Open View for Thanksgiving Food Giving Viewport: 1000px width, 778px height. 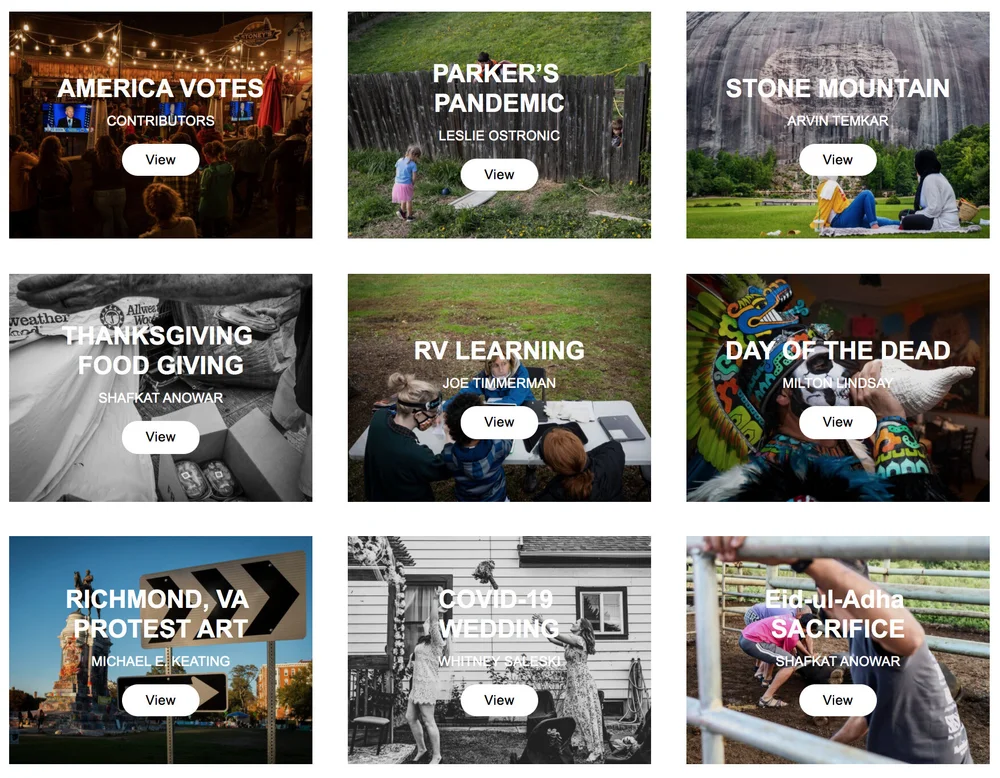point(160,437)
